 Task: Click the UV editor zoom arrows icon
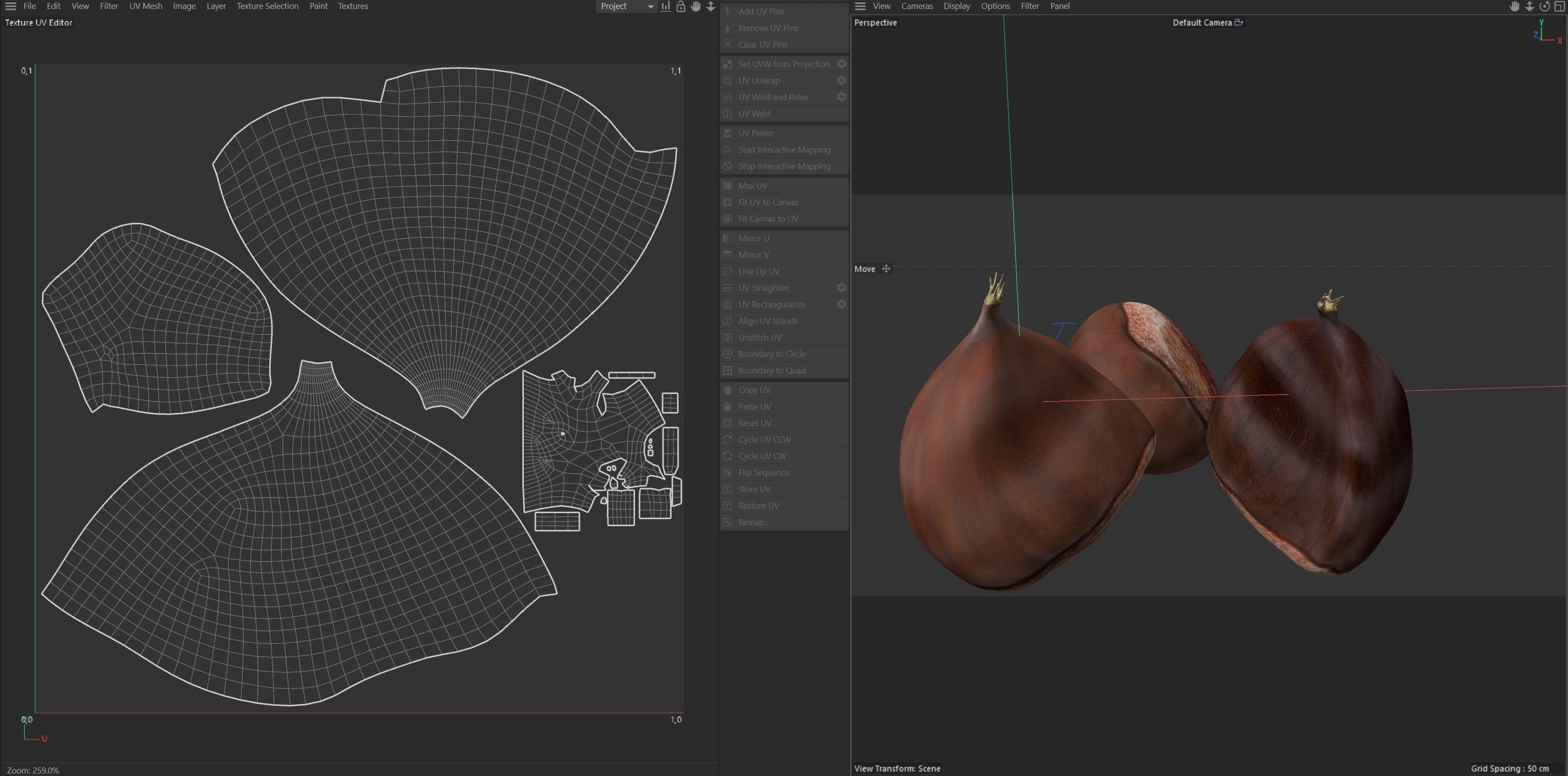tap(710, 6)
